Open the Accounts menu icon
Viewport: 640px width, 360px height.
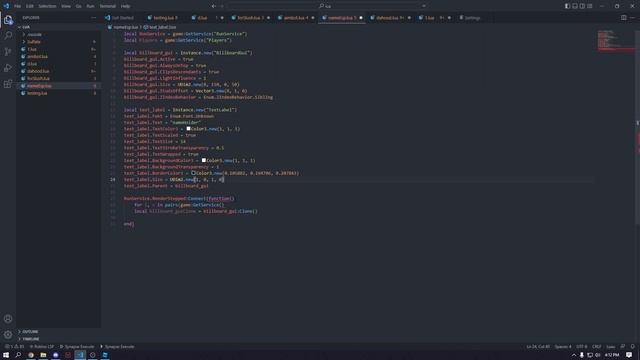8,319
